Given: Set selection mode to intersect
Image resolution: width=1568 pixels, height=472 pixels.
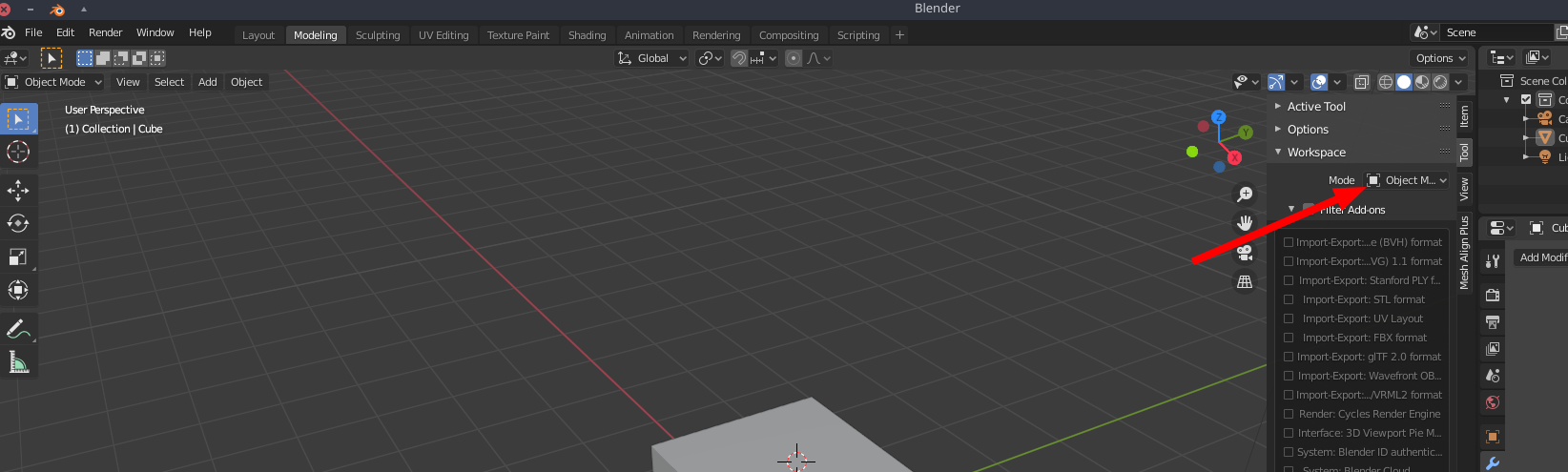Looking at the screenshot, I should point(157,58).
